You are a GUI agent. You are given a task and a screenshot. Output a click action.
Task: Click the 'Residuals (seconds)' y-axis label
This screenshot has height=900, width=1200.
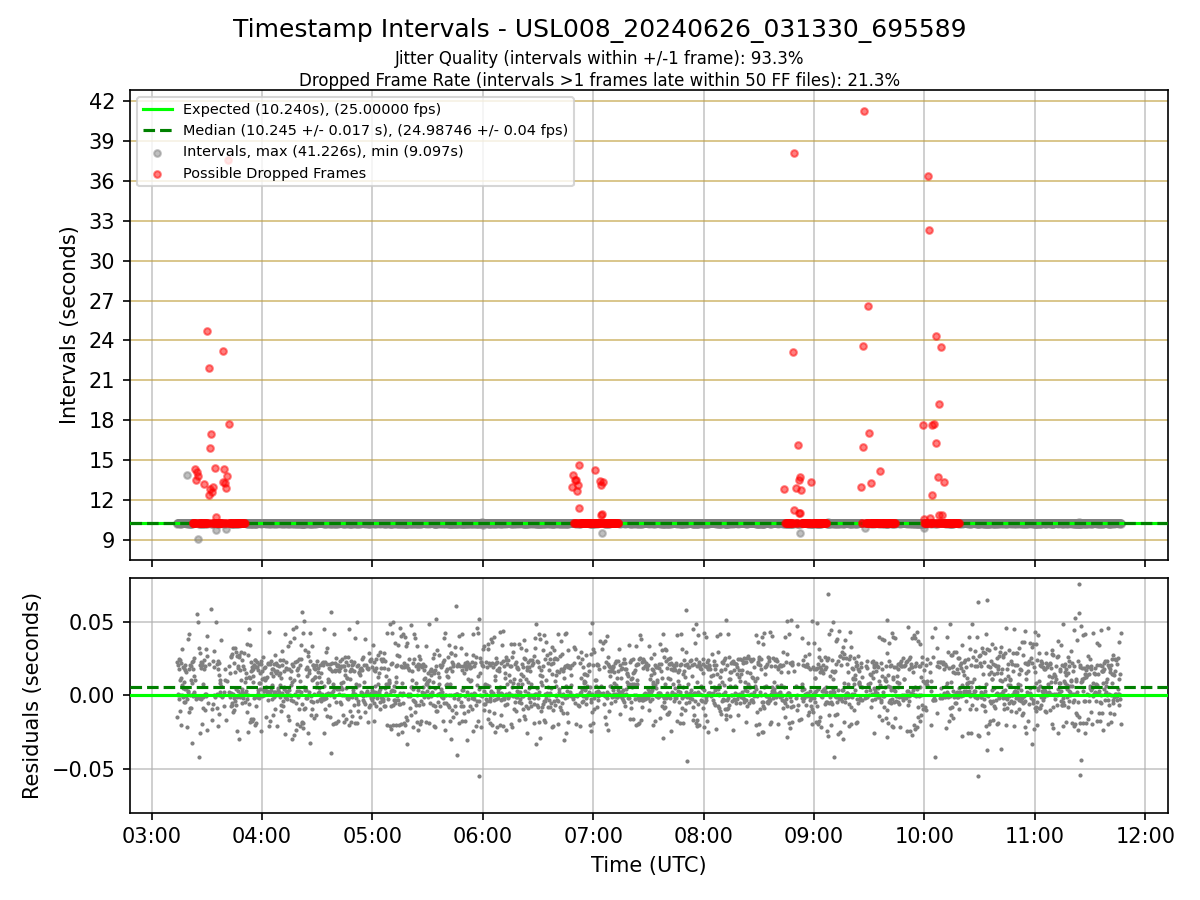(32, 696)
